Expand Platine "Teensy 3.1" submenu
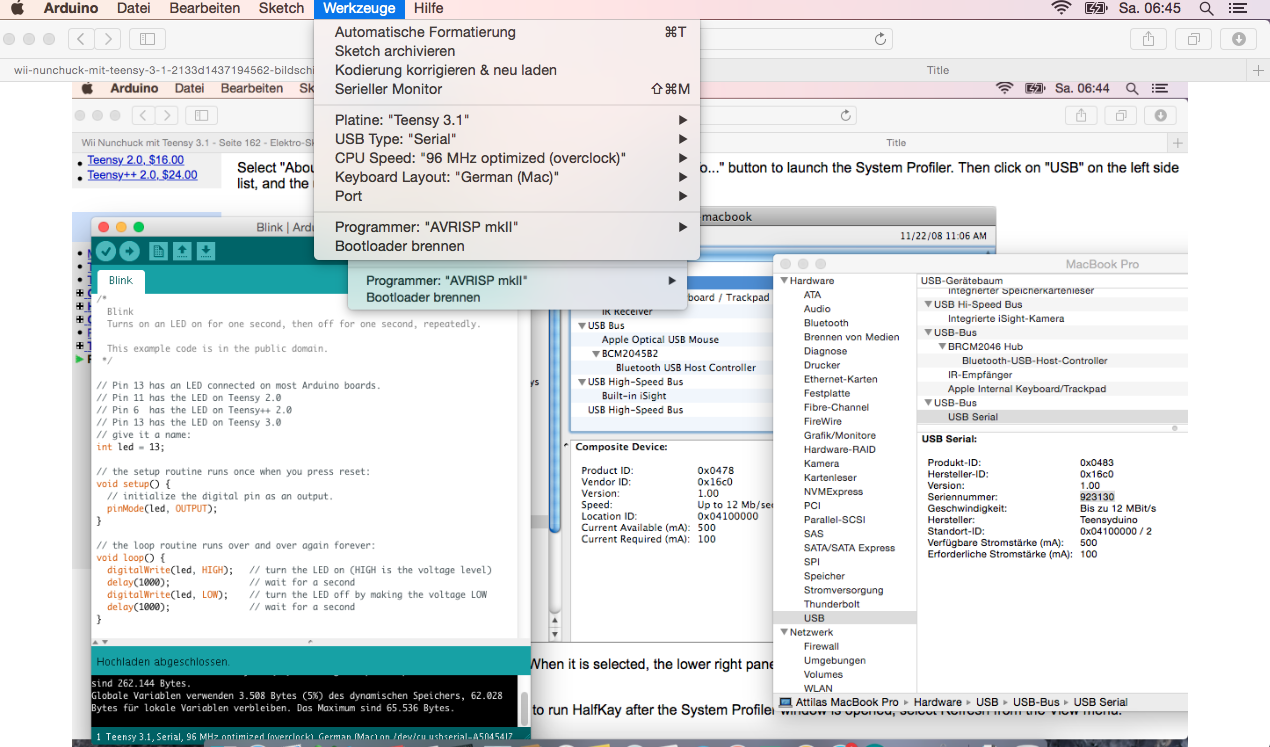 (507, 120)
